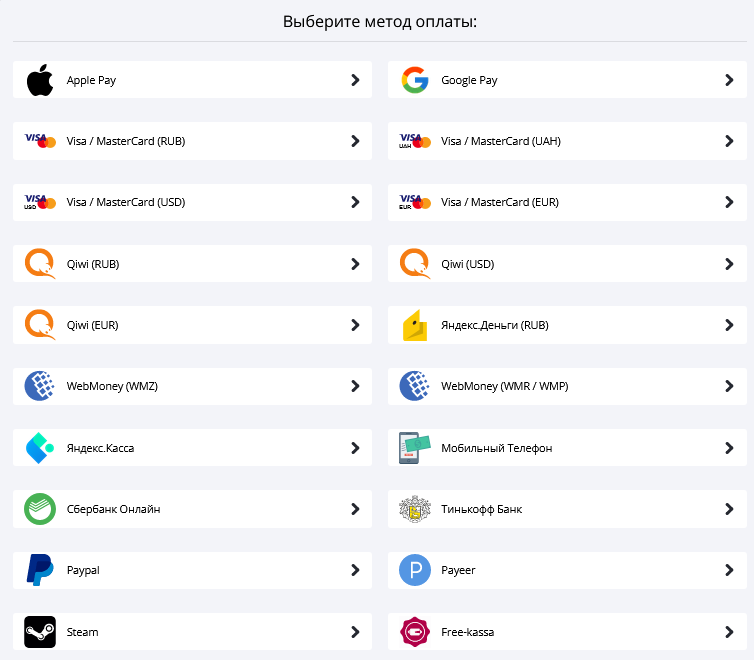Click the Steam logo icon

(40, 632)
